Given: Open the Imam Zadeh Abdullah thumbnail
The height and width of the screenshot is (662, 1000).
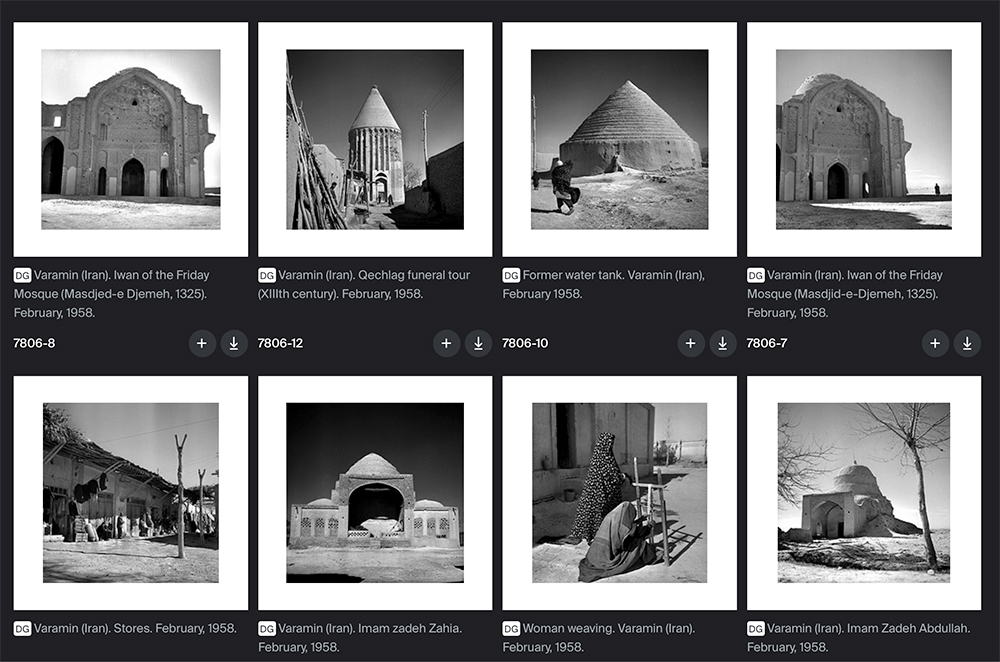Looking at the screenshot, I should tap(864, 493).
